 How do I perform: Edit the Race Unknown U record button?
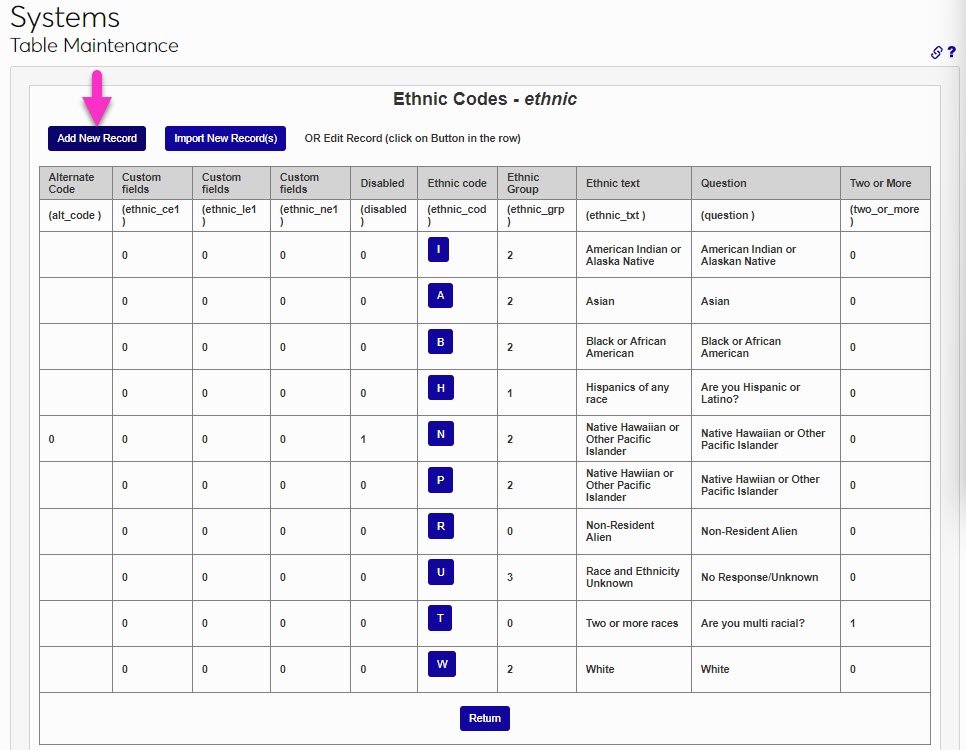click(440, 572)
